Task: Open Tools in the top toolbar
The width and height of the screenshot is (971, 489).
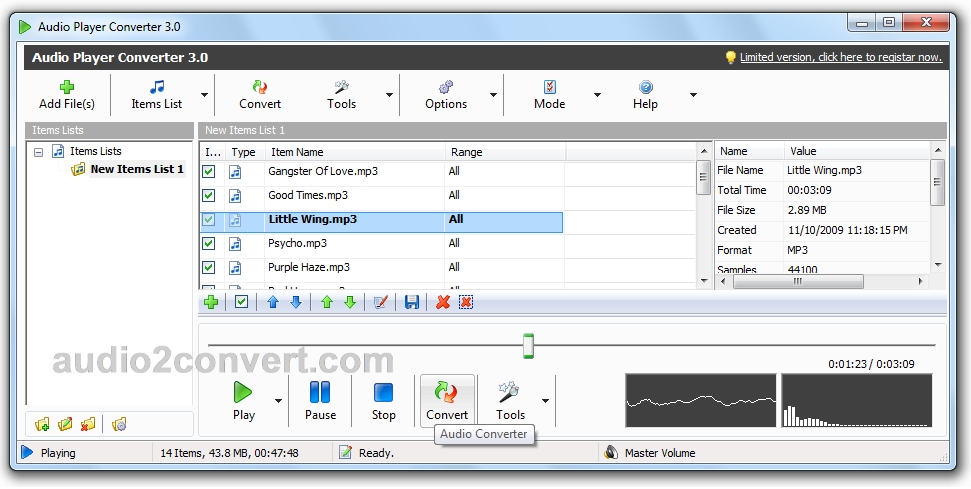Action: pos(342,95)
